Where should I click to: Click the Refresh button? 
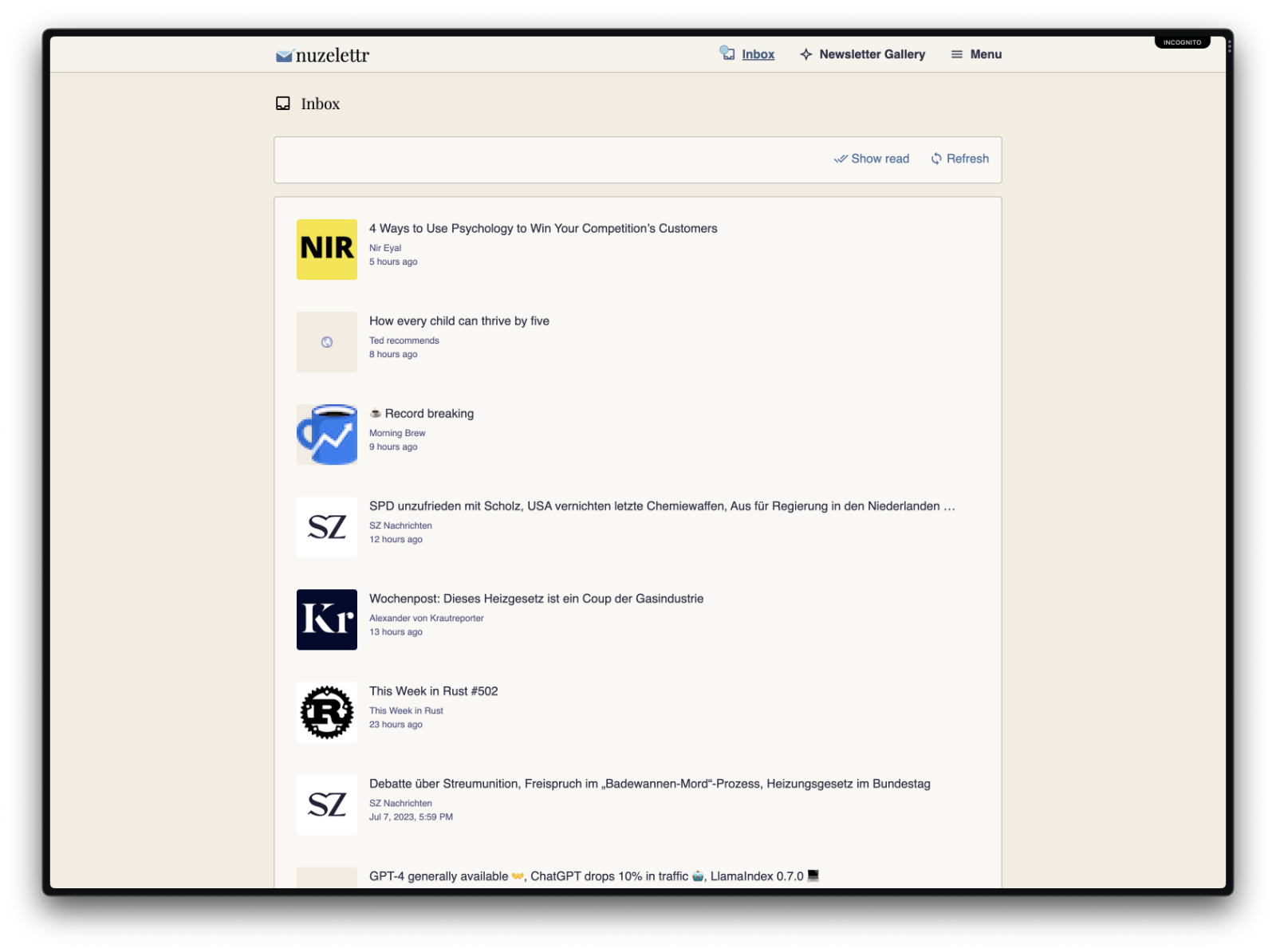click(959, 159)
